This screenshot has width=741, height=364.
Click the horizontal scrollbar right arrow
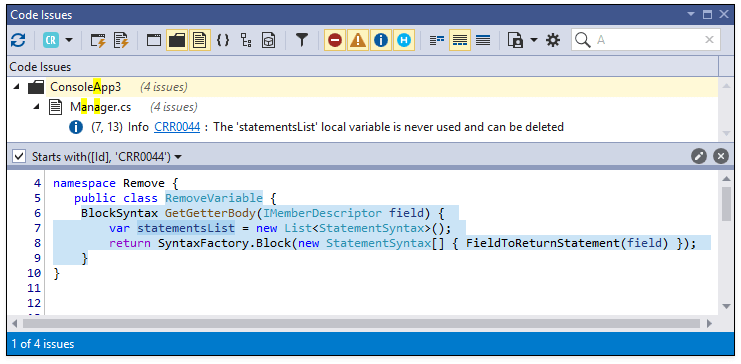point(709,324)
